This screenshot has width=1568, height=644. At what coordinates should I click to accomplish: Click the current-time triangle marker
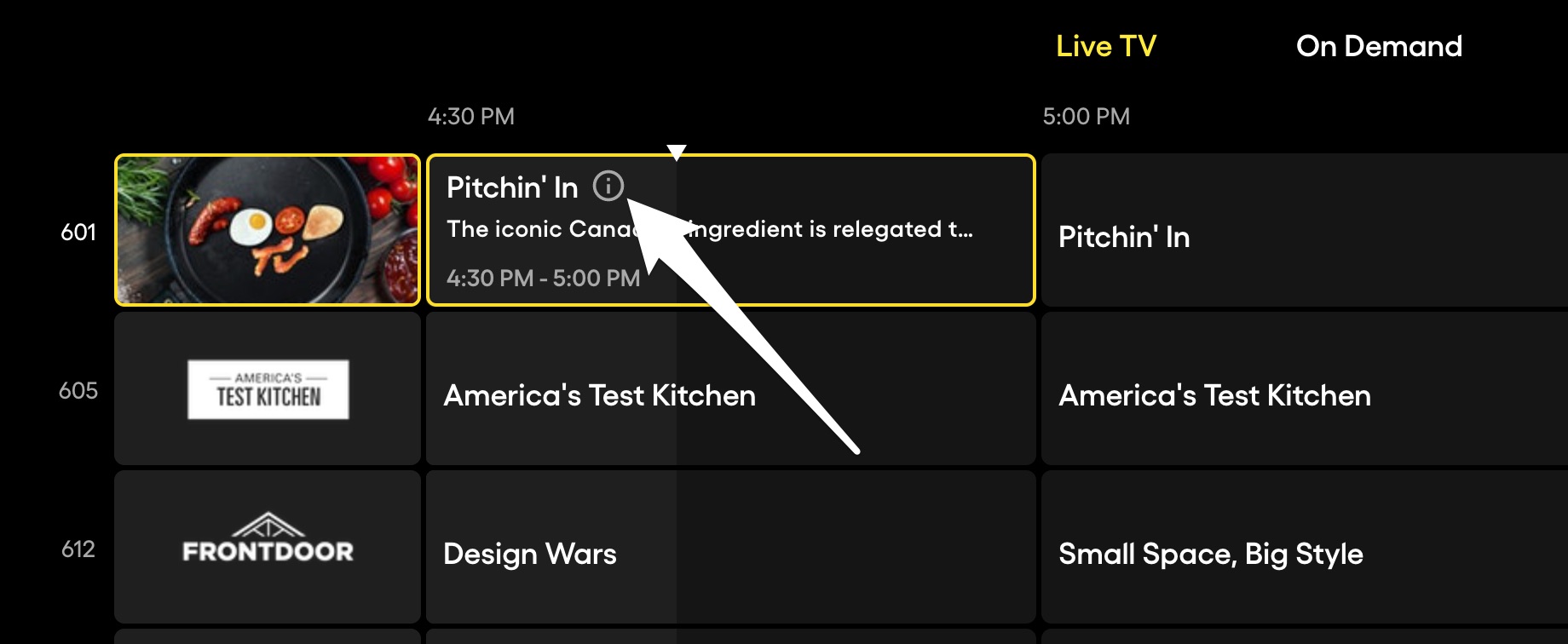click(677, 152)
